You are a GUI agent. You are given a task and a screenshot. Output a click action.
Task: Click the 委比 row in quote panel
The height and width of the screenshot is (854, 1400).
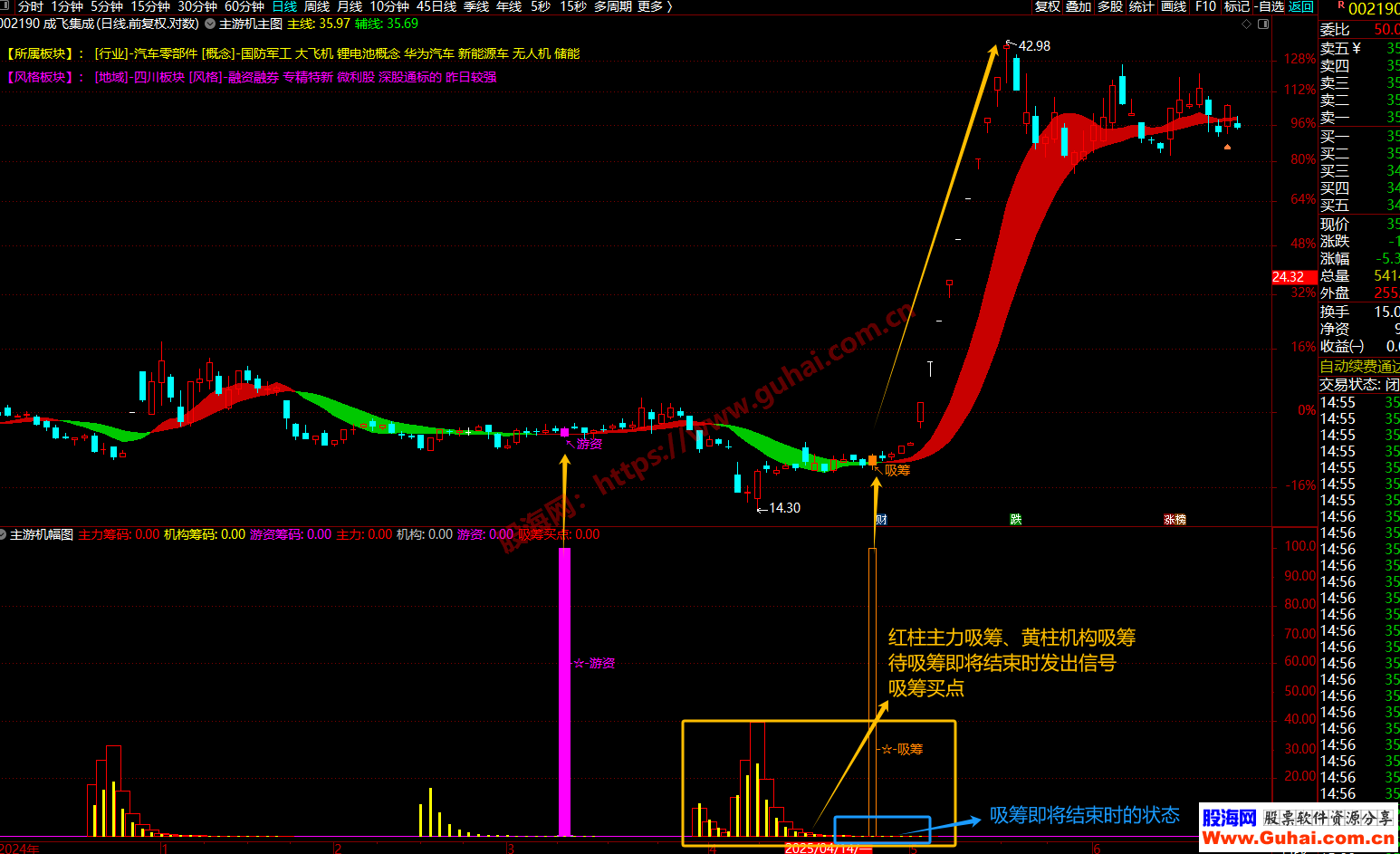point(1359,30)
